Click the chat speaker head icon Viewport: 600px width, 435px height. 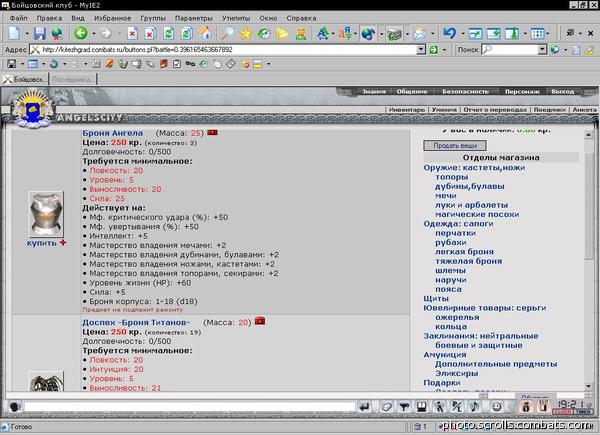pyautogui.click(x=15, y=406)
